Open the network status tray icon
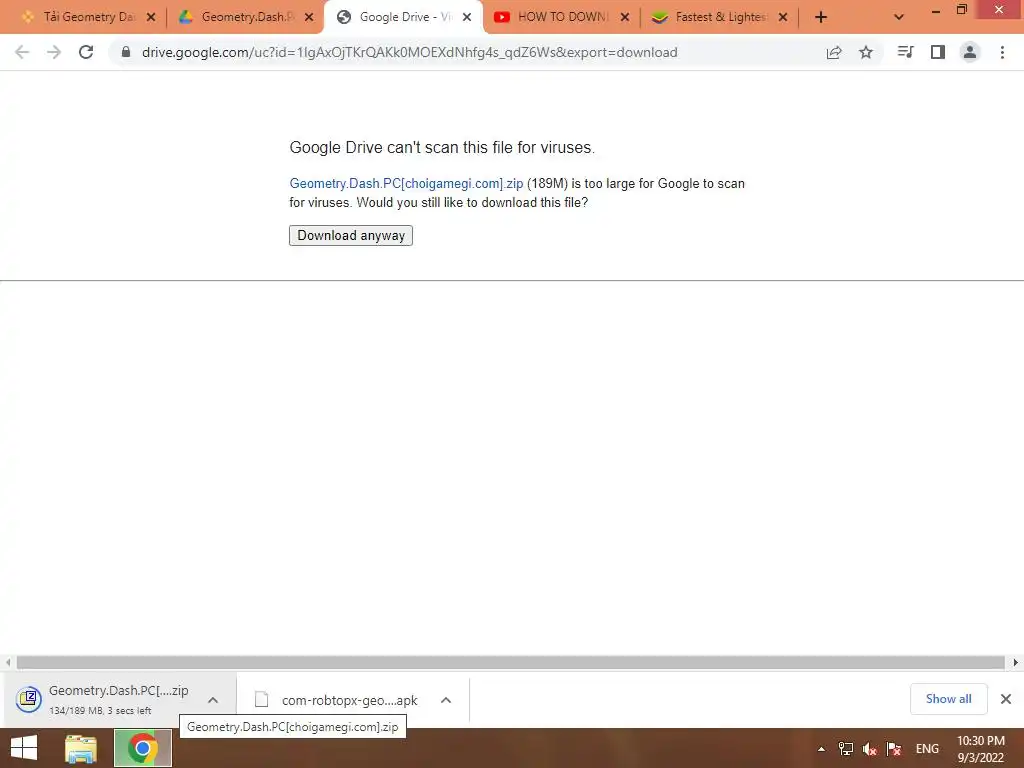Image resolution: width=1024 pixels, height=768 pixels. [x=846, y=749]
